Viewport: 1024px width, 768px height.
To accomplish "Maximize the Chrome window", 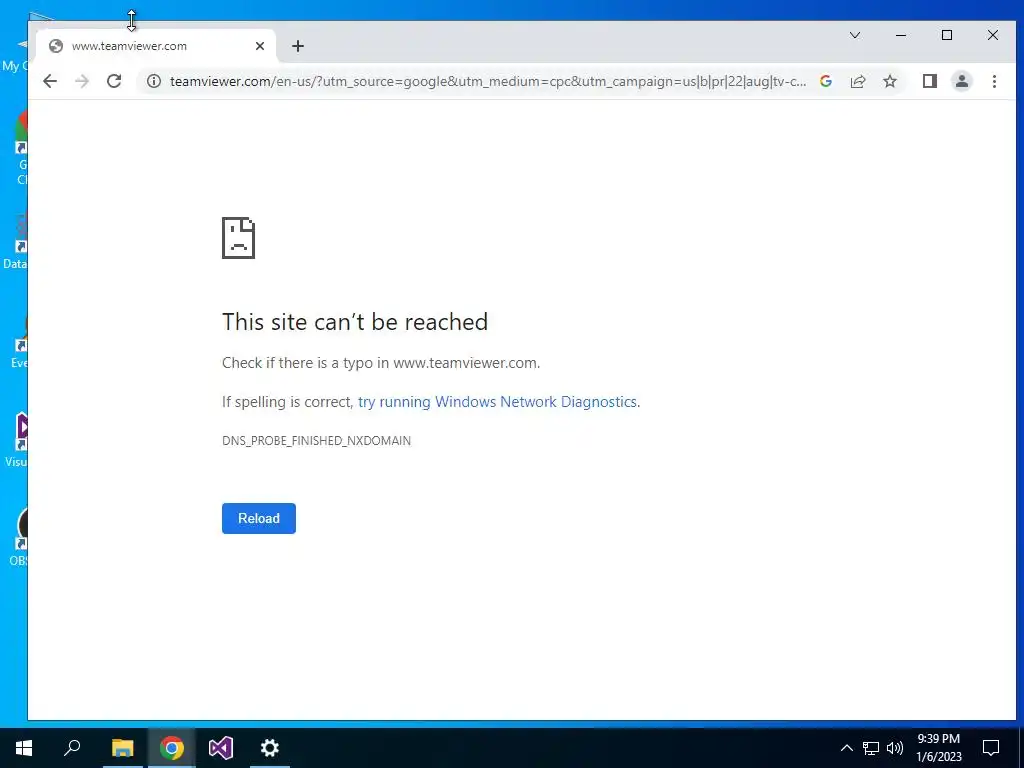I will (947, 35).
